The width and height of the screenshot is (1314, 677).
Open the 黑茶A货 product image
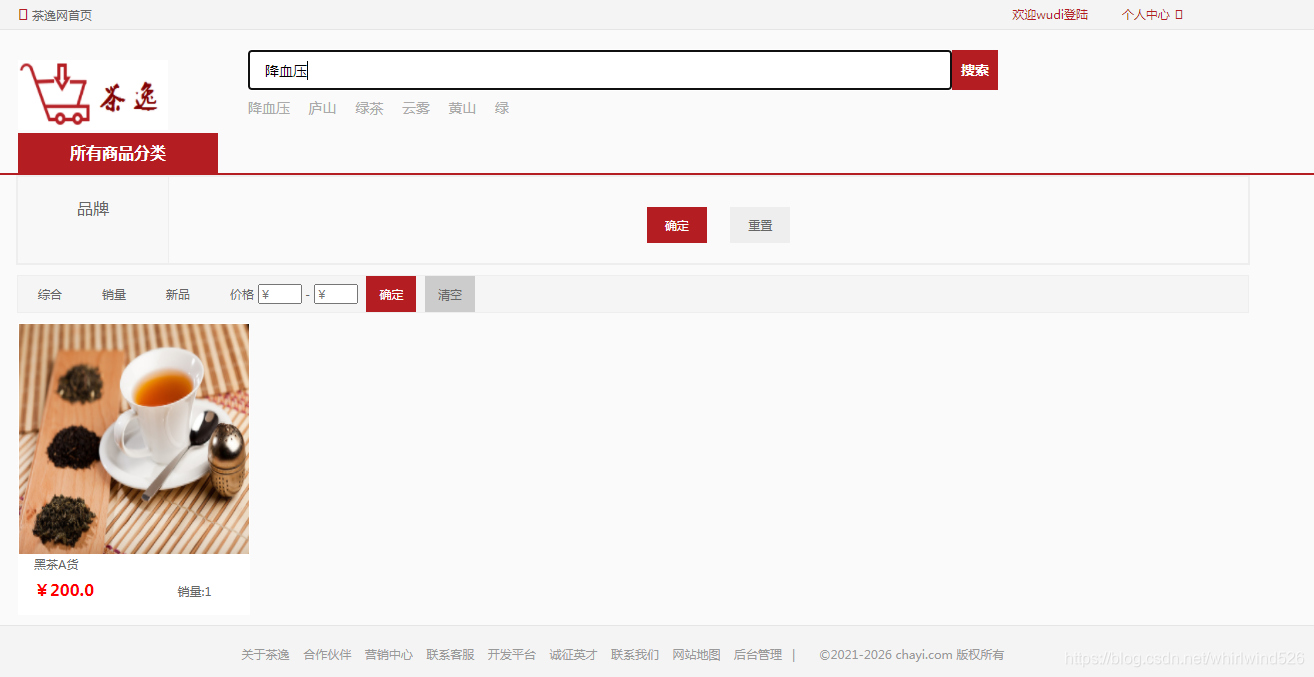134,439
